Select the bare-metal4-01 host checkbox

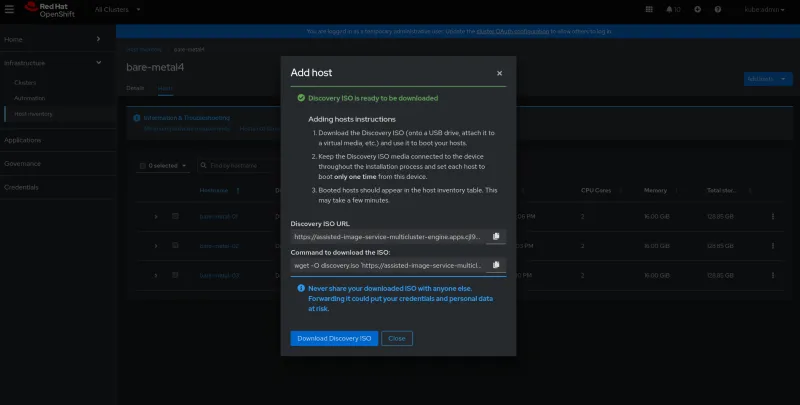(175, 216)
